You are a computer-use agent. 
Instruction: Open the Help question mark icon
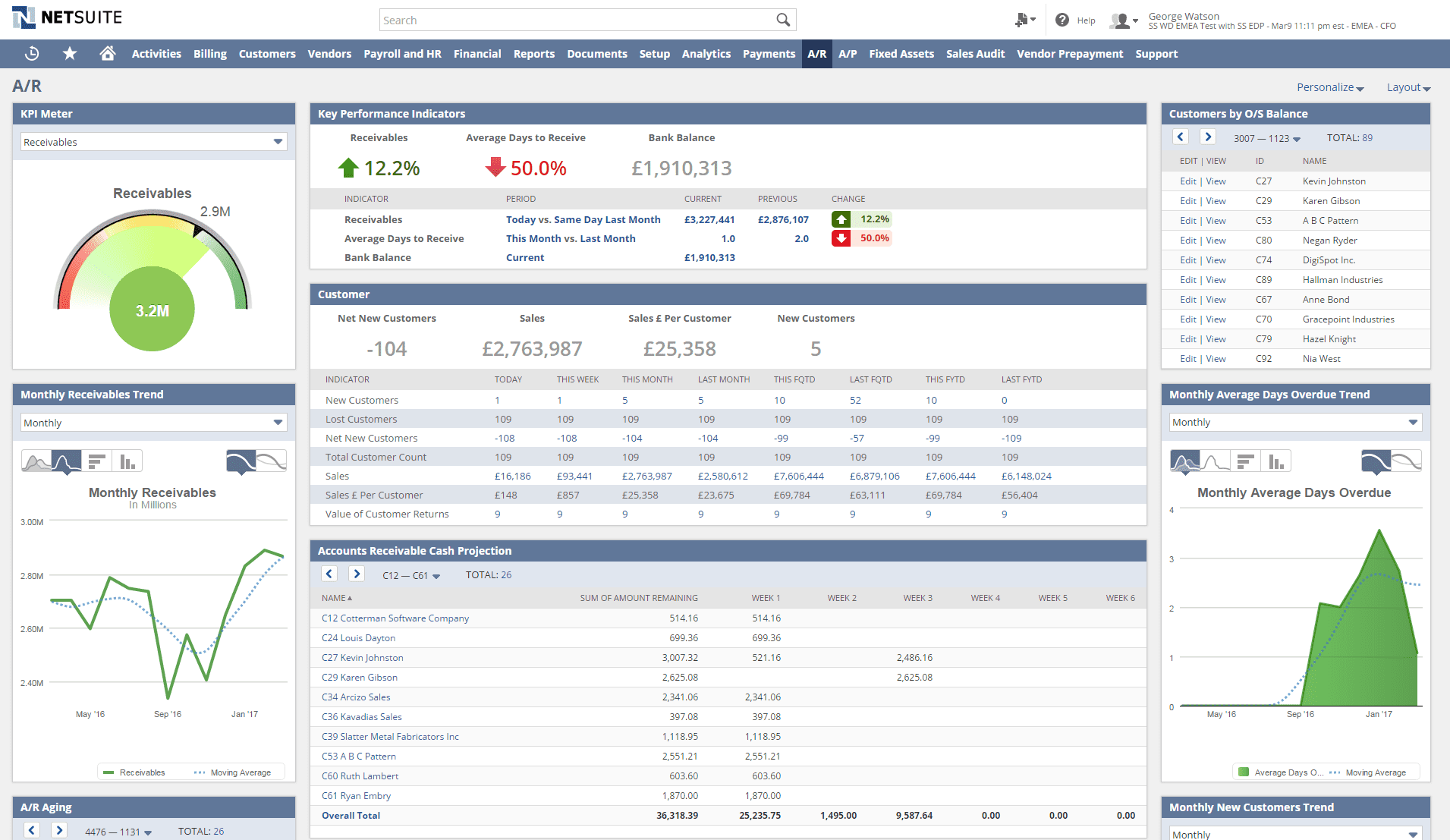[1062, 20]
